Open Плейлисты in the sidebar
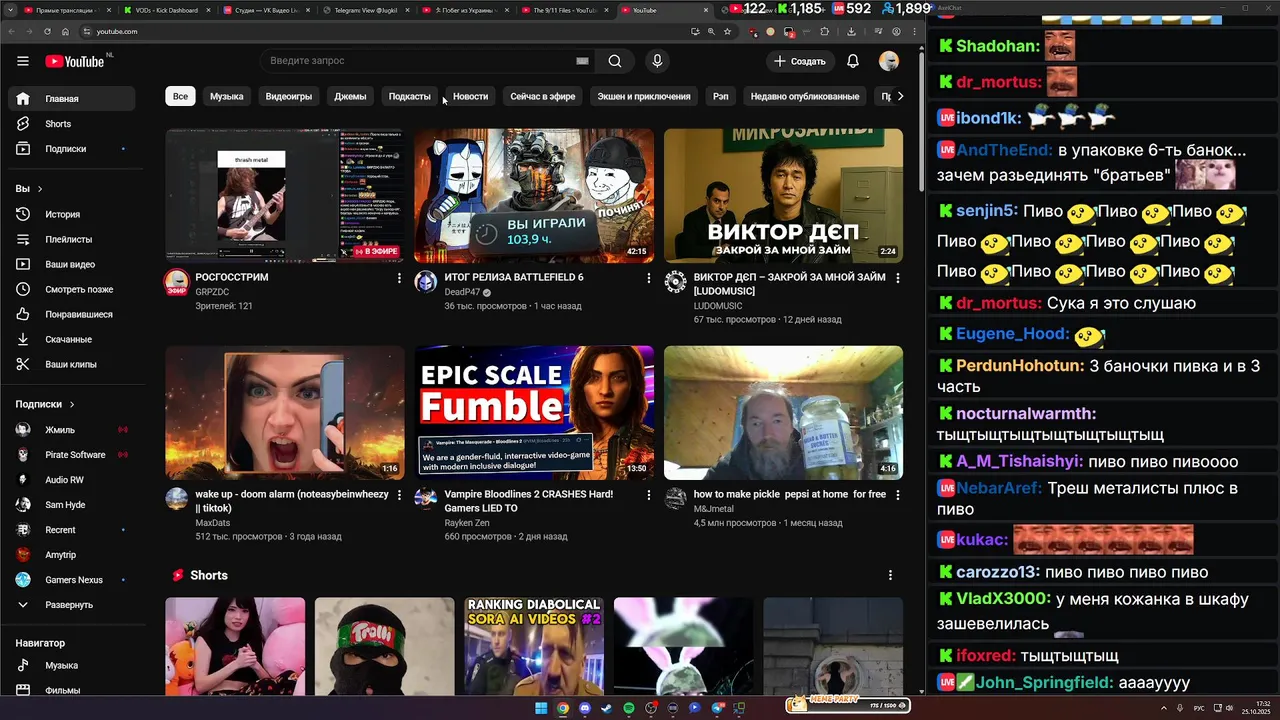The image size is (1280, 720). pos(71,239)
